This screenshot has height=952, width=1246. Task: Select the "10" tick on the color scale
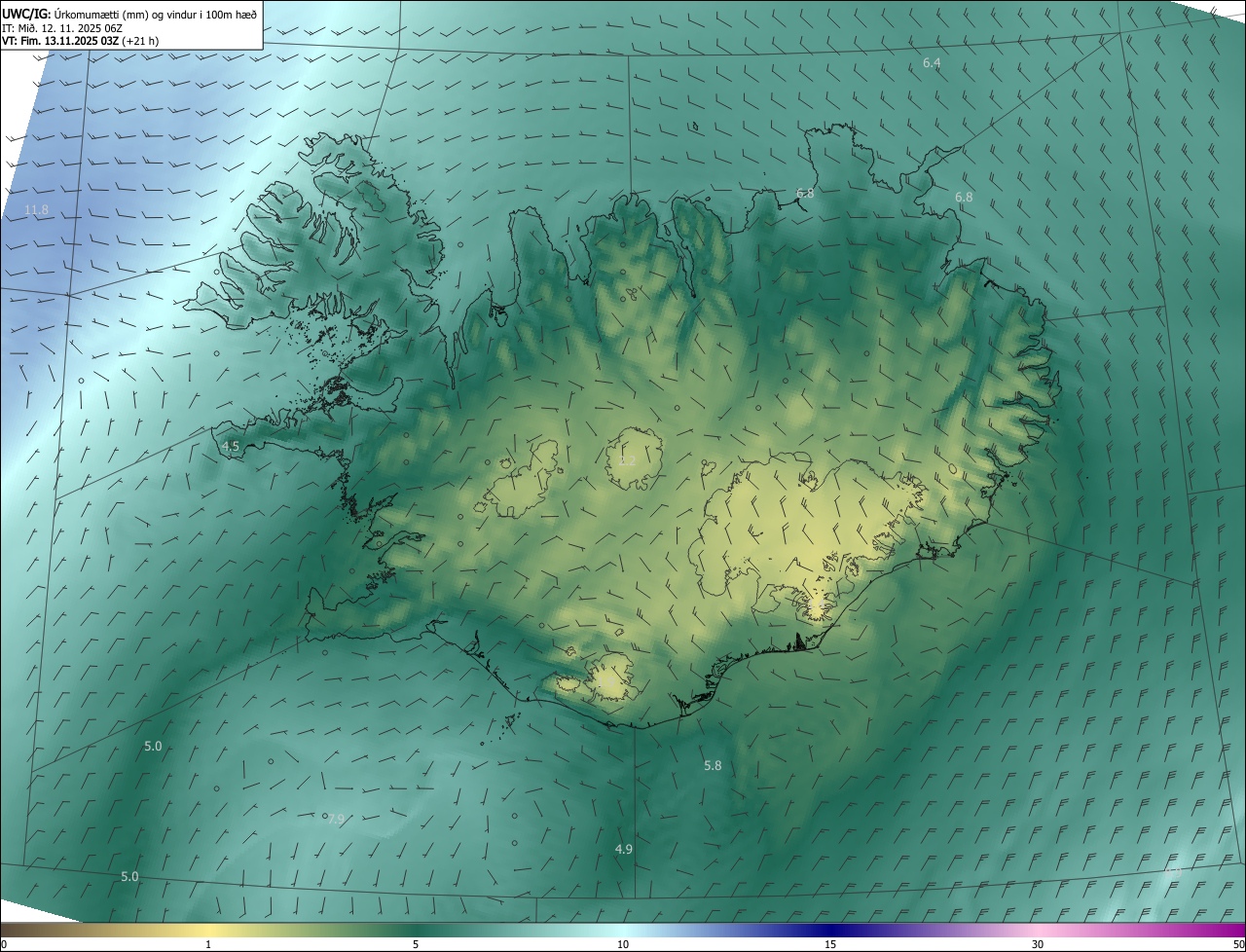tap(623, 944)
